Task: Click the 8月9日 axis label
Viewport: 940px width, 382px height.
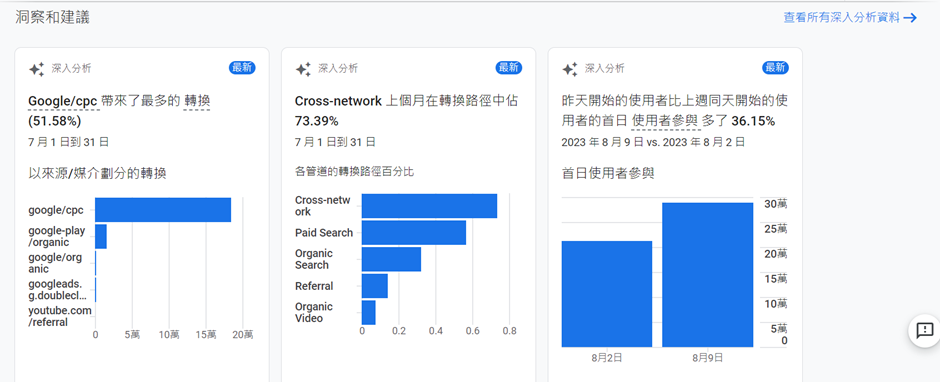Action: [707, 358]
